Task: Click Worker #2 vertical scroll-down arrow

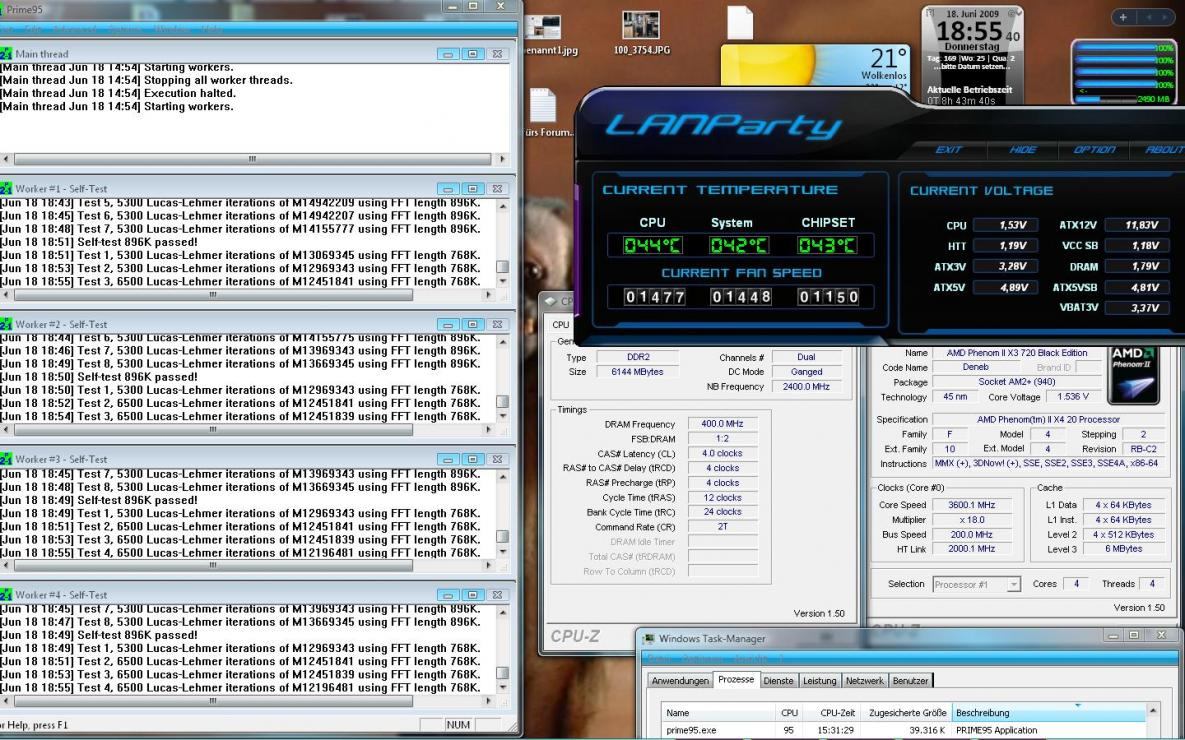Action: point(503,416)
